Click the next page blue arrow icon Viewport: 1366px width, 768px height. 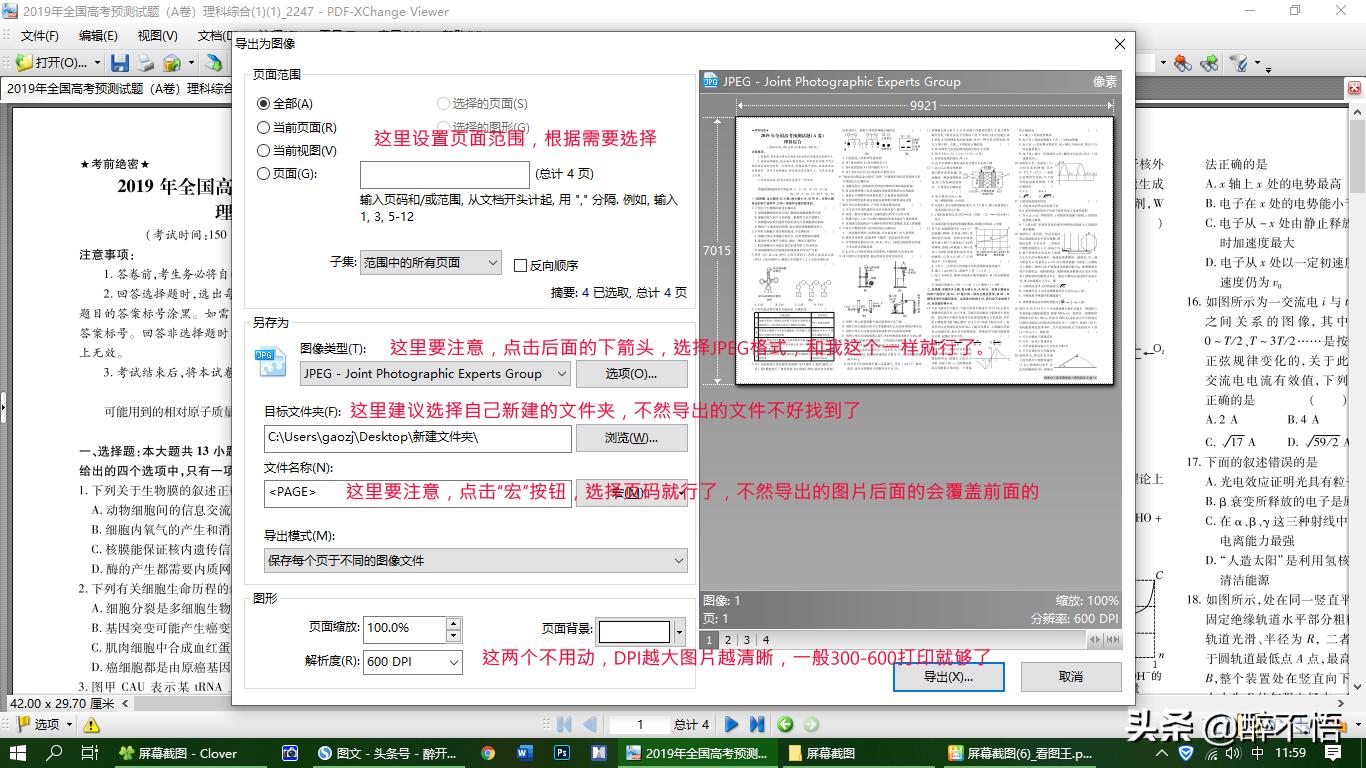[x=731, y=723]
